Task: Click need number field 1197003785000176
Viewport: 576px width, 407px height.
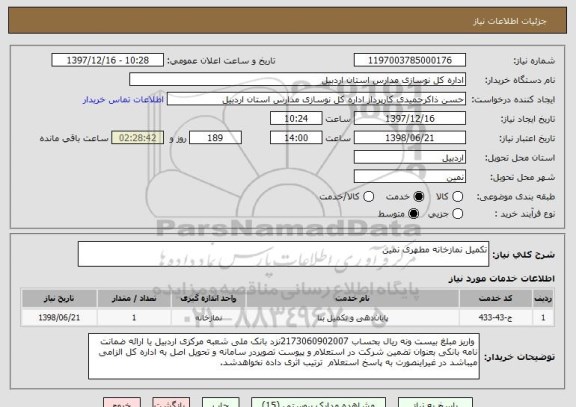Action: (410, 60)
